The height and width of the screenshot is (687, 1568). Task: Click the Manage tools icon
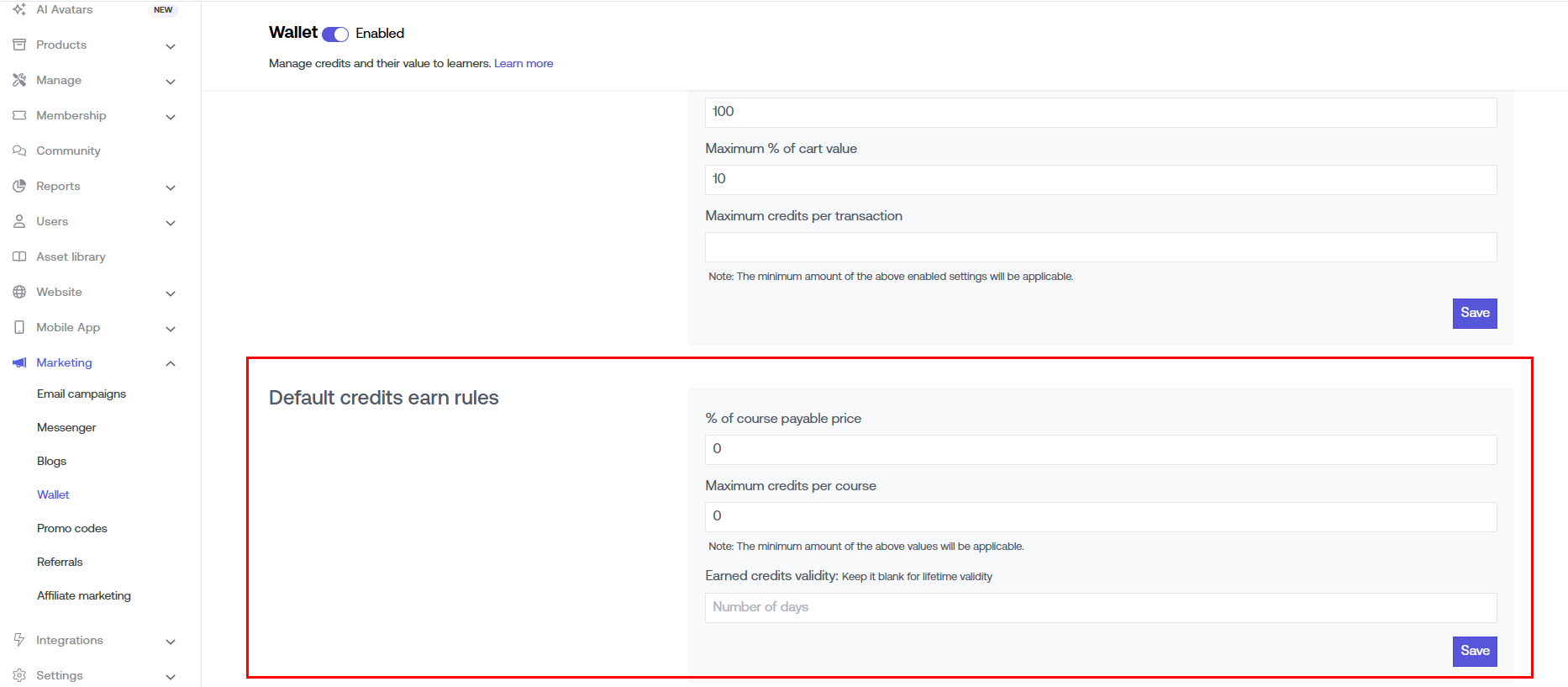point(19,80)
